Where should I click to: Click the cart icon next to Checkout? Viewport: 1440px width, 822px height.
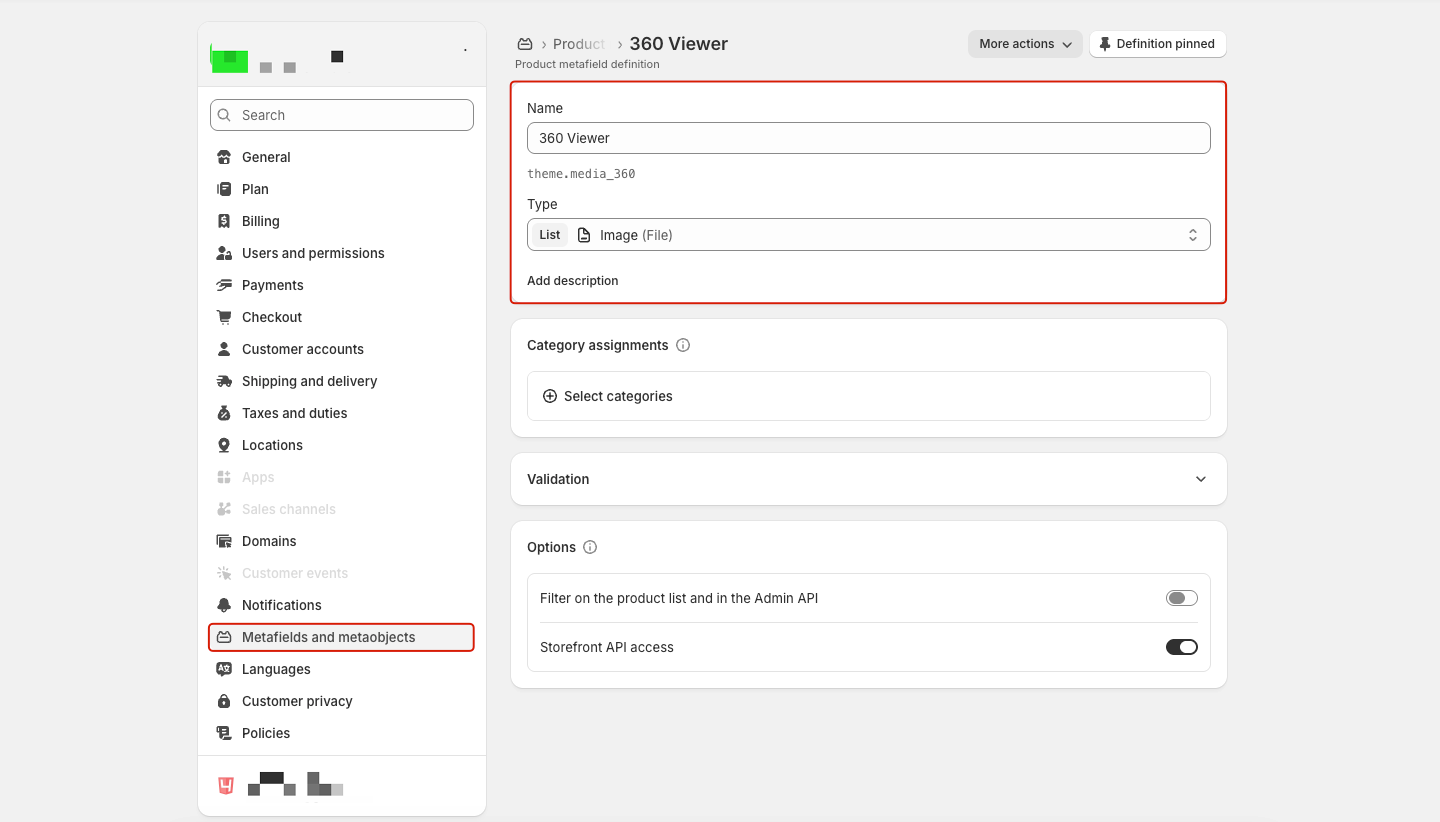pos(224,317)
